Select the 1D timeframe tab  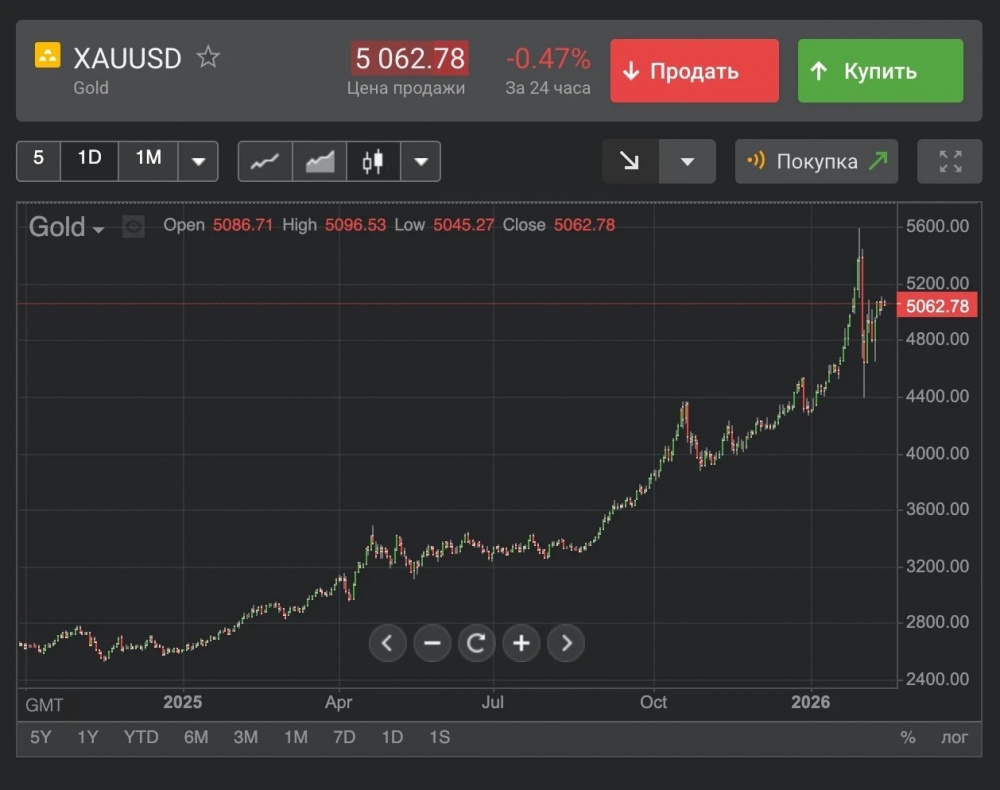90,158
